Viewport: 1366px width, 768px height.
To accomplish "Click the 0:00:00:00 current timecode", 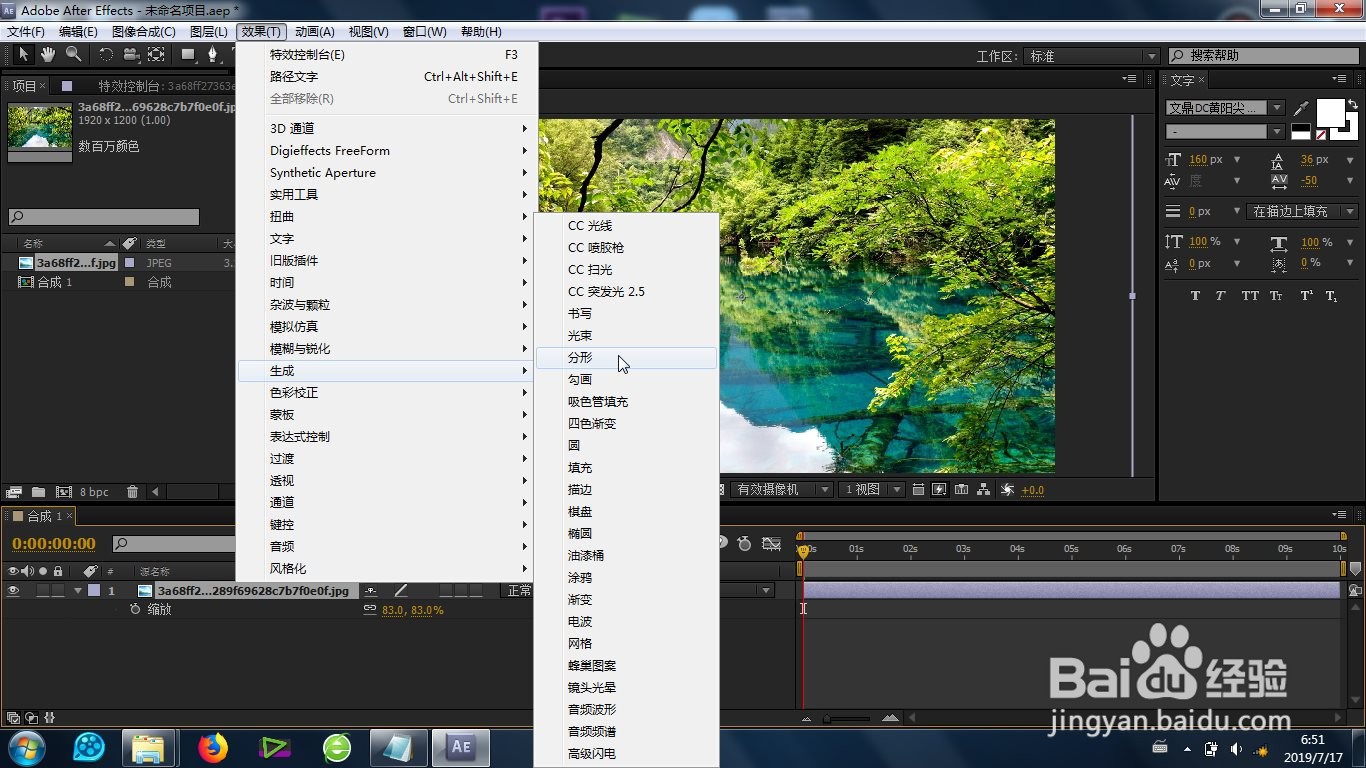I will click(54, 544).
